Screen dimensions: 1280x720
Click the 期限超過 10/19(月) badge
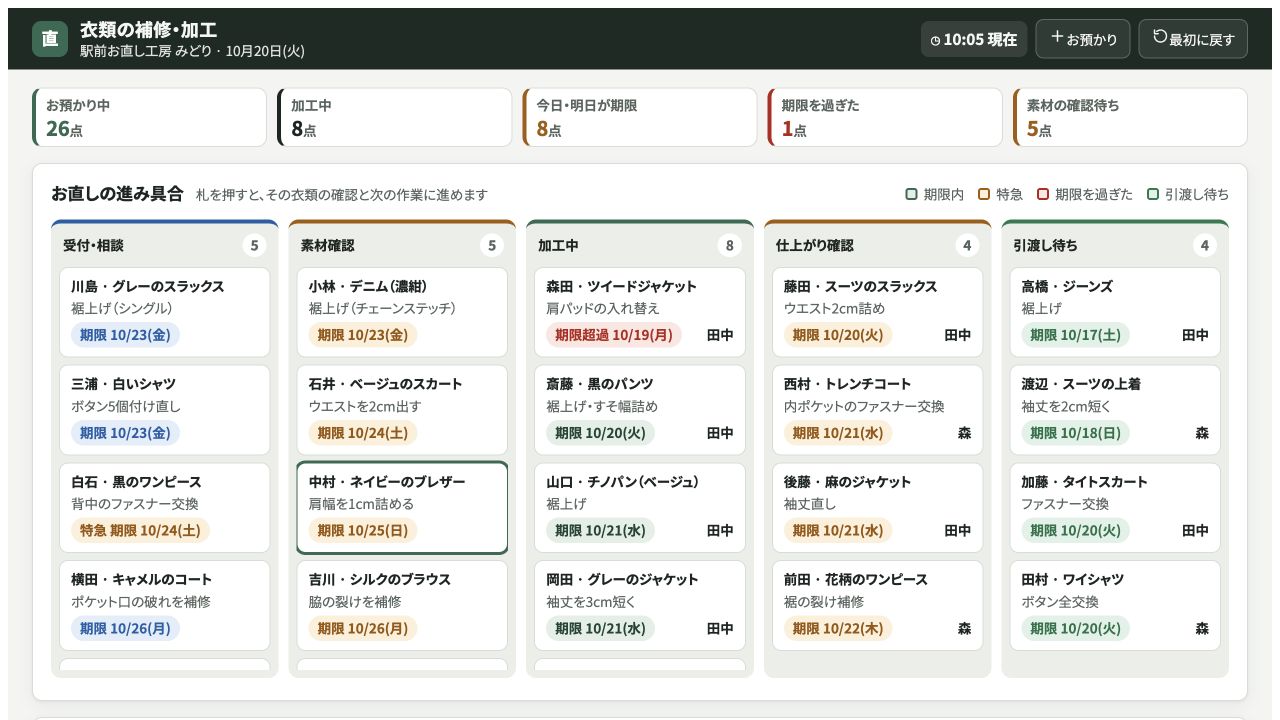614,335
